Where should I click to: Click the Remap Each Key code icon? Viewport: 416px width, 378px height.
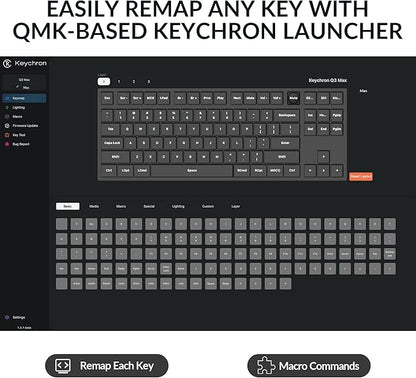tap(63, 366)
